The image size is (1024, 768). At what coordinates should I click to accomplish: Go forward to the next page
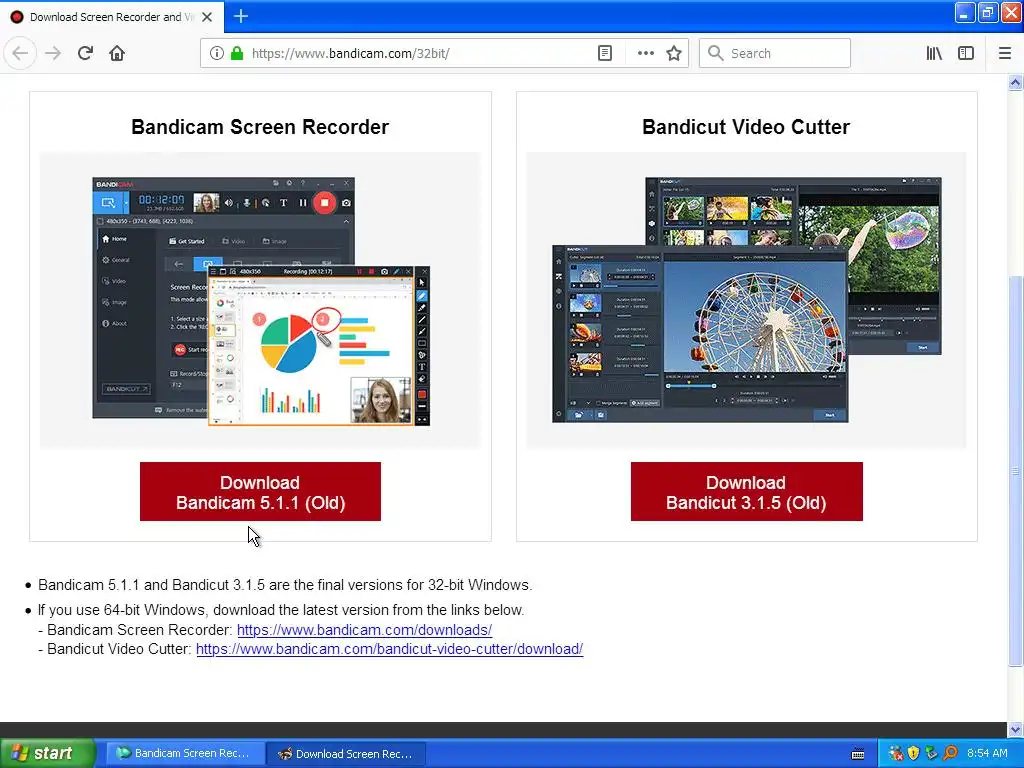point(53,53)
